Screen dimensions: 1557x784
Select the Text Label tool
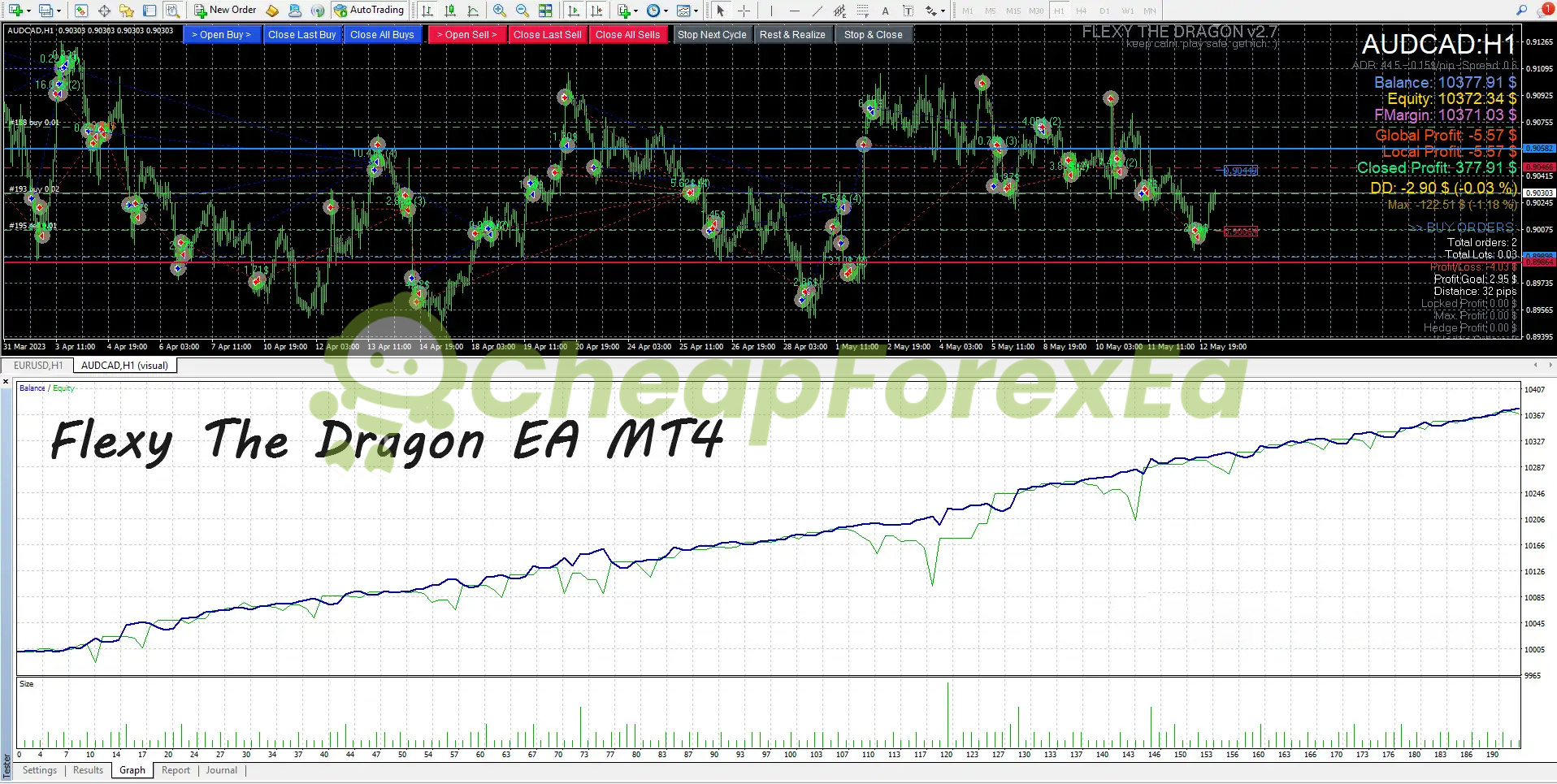pyautogui.click(x=908, y=11)
